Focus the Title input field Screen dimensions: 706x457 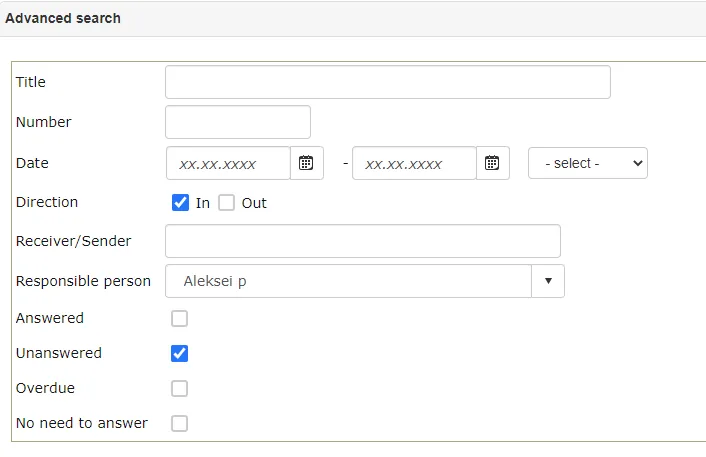388,82
